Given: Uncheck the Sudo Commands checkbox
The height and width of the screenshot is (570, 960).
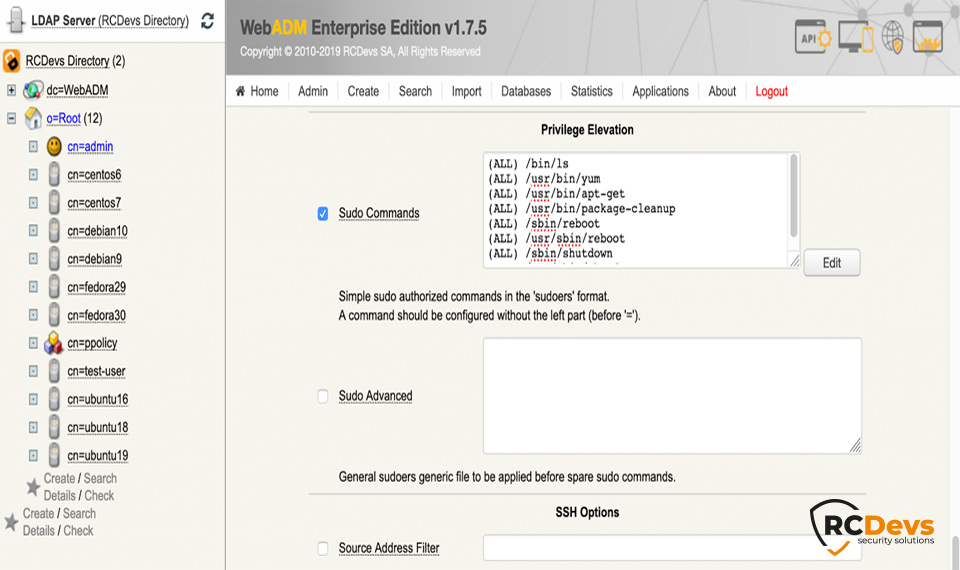Looking at the screenshot, I should pyautogui.click(x=323, y=213).
